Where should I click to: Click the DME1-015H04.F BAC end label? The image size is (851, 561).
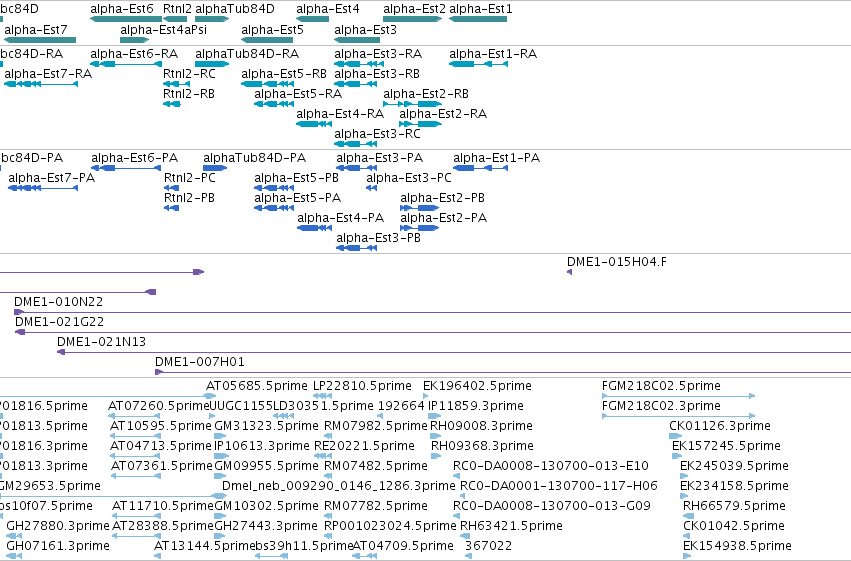617,262
